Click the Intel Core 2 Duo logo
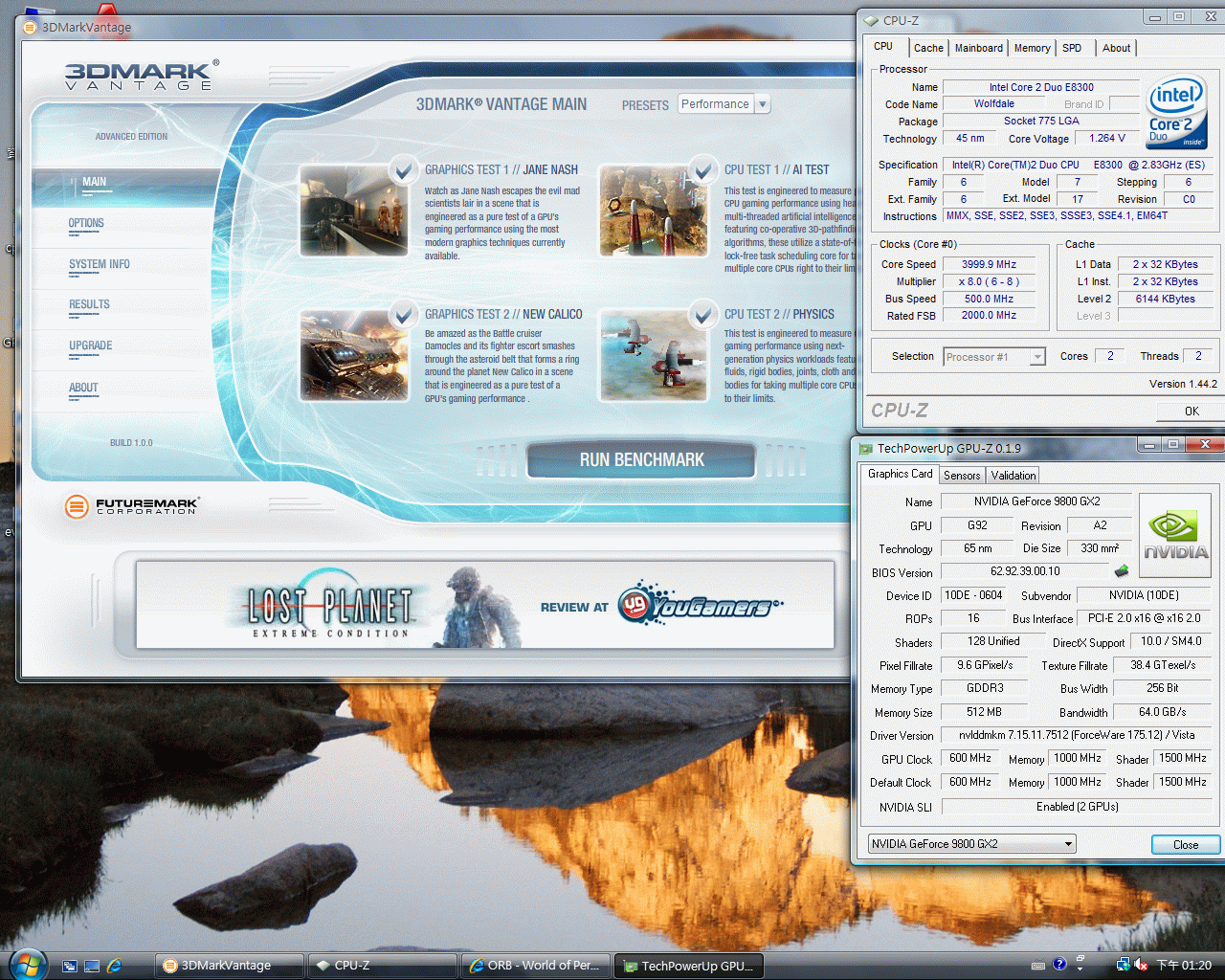1225x980 pixels. [x=1177, y=113]
